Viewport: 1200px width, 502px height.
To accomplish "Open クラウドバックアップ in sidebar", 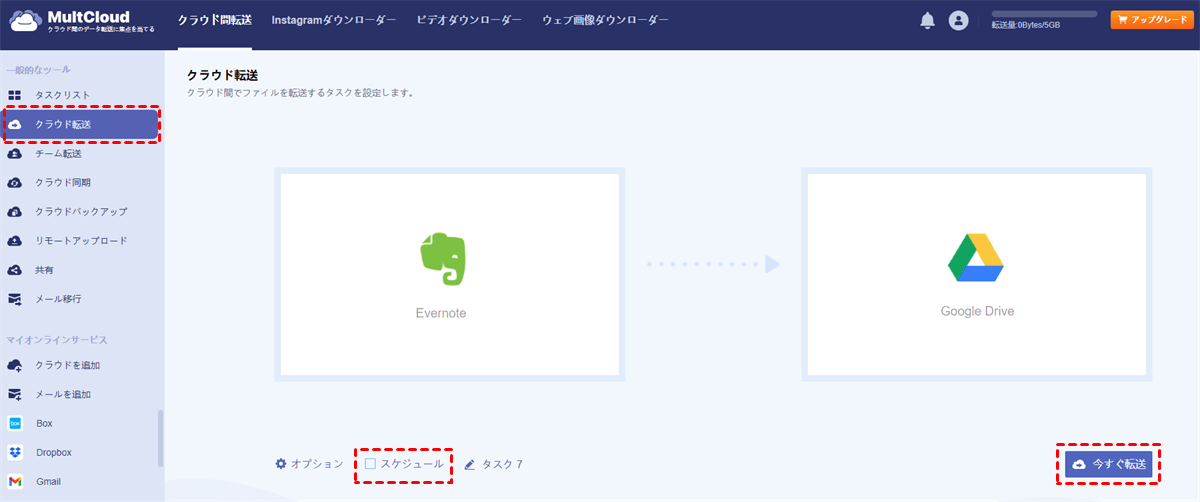I will point(82,211).
